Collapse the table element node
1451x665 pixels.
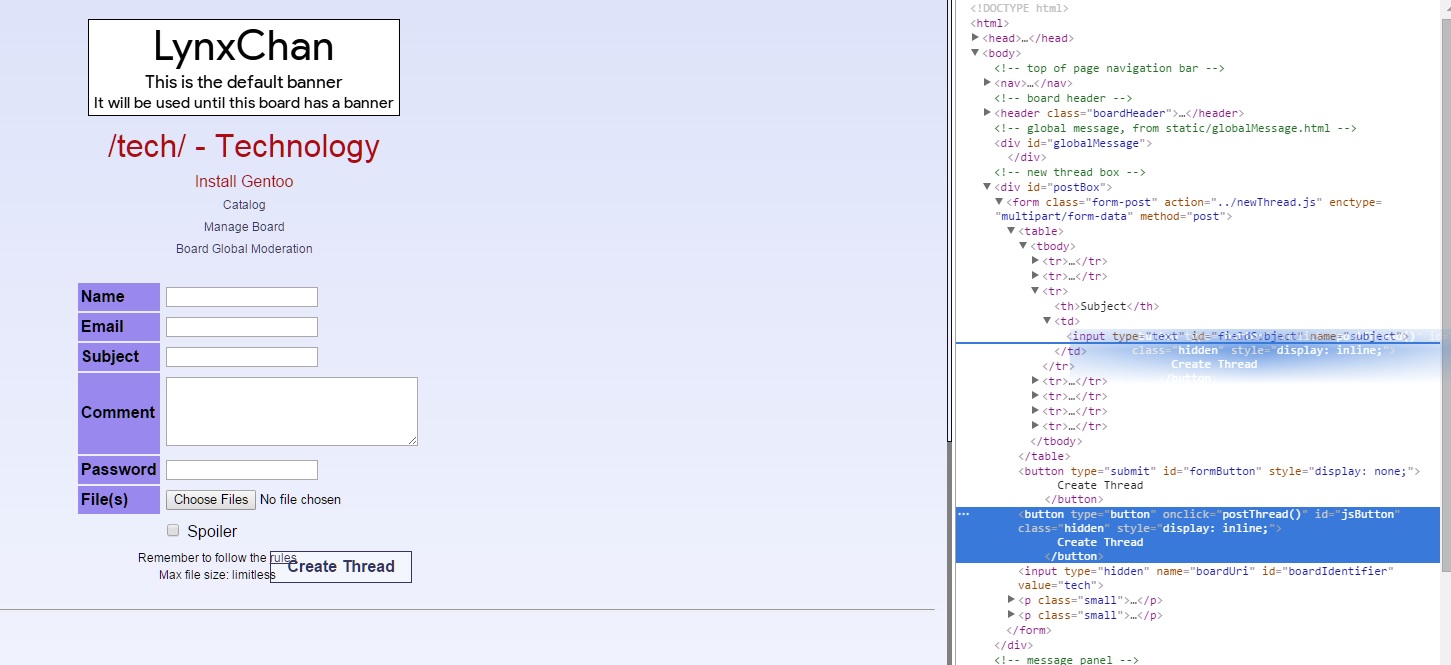click(x=1011, y=231)
